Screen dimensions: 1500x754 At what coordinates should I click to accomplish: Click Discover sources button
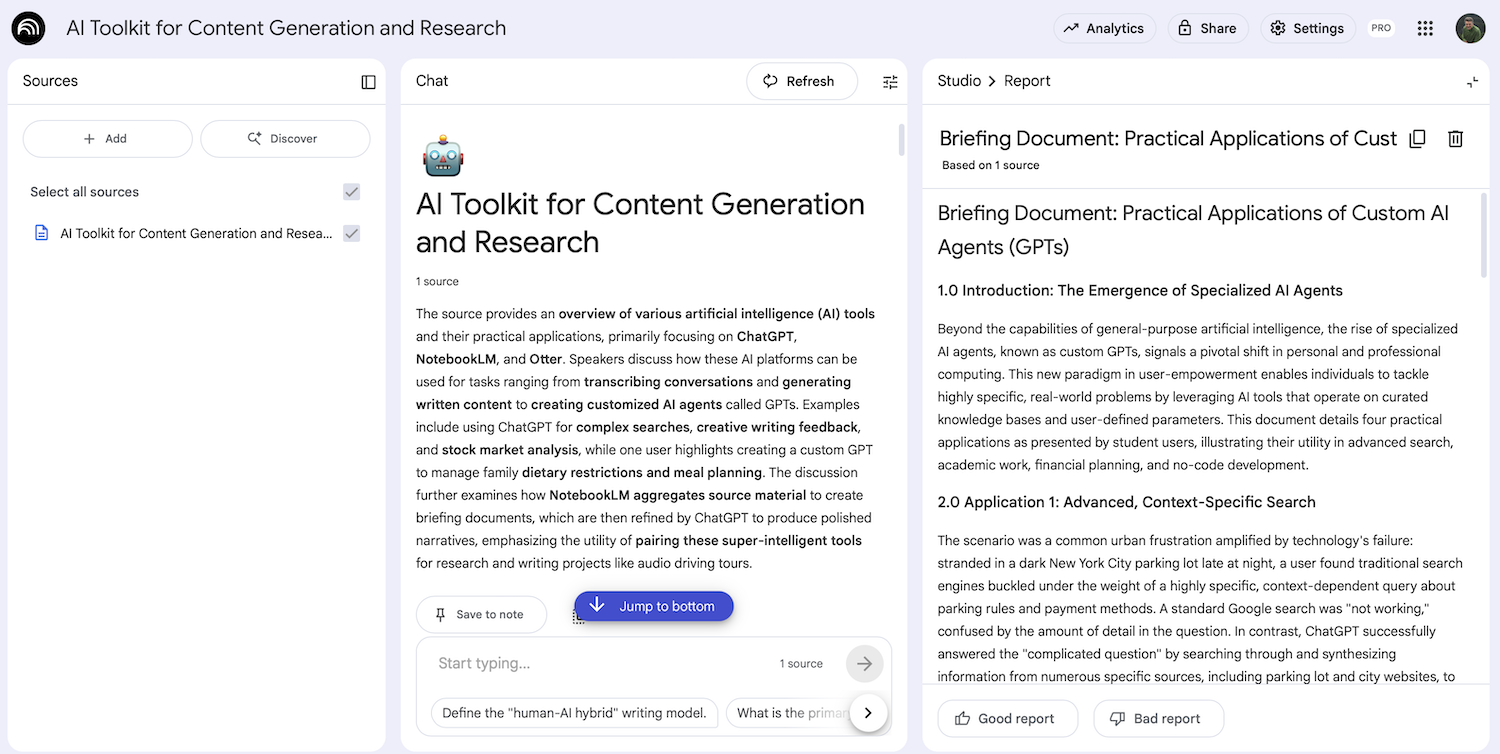(285, 139)
